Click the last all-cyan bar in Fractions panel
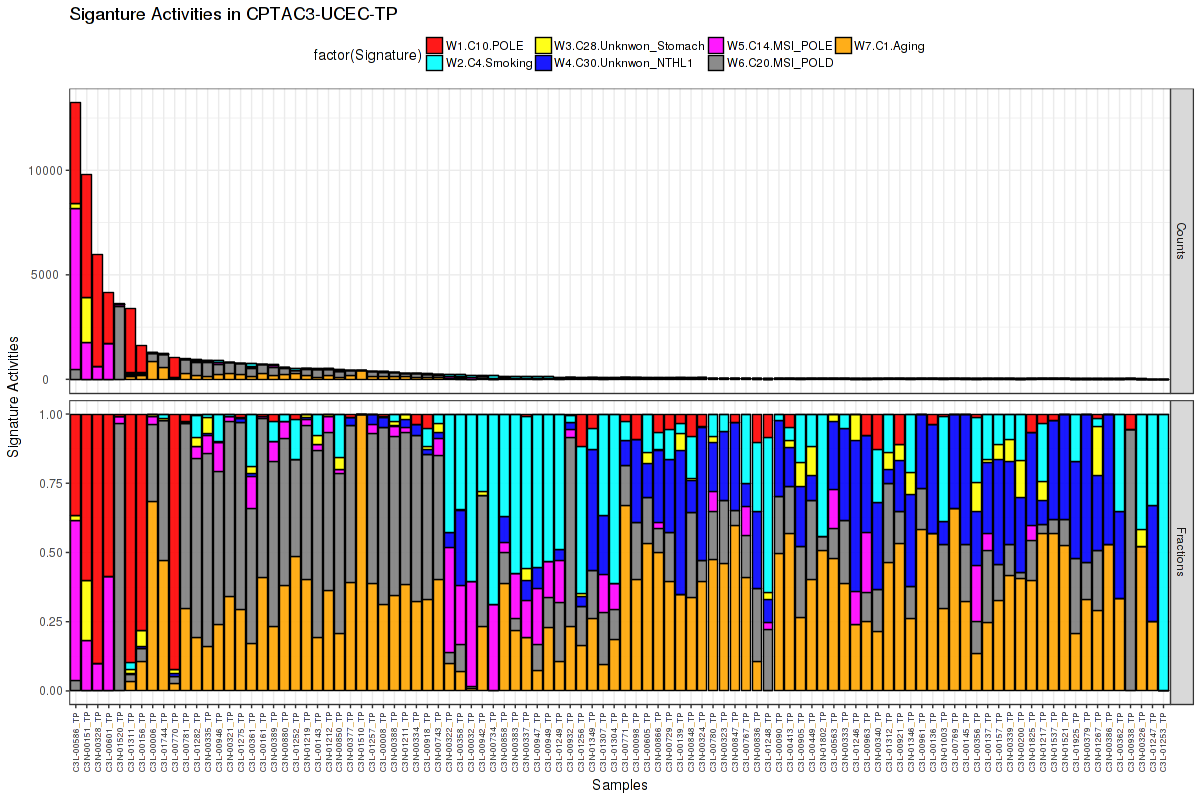 click(x=1163, y=552)
